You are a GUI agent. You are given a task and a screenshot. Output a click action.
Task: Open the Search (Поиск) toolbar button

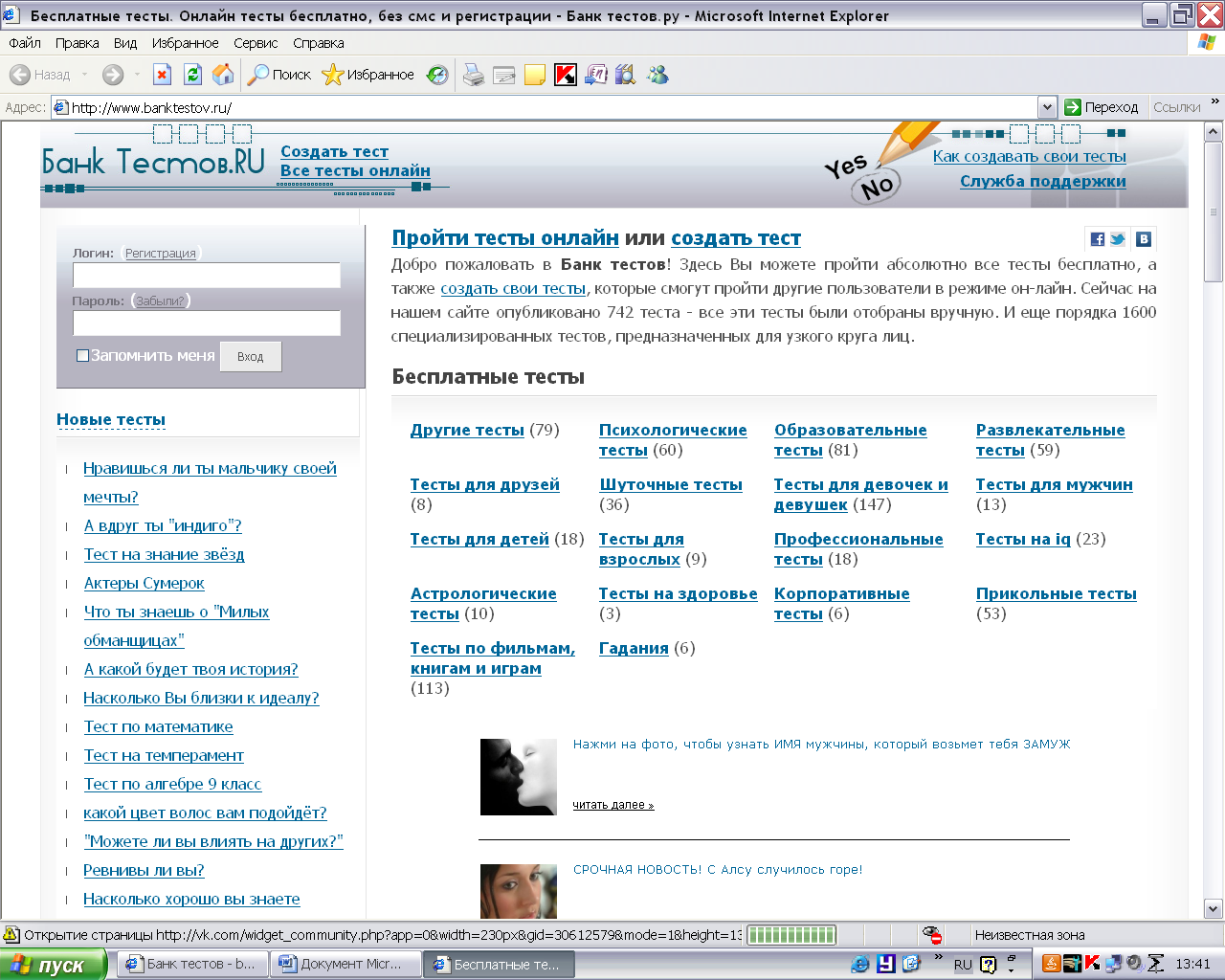pos(279,75)
